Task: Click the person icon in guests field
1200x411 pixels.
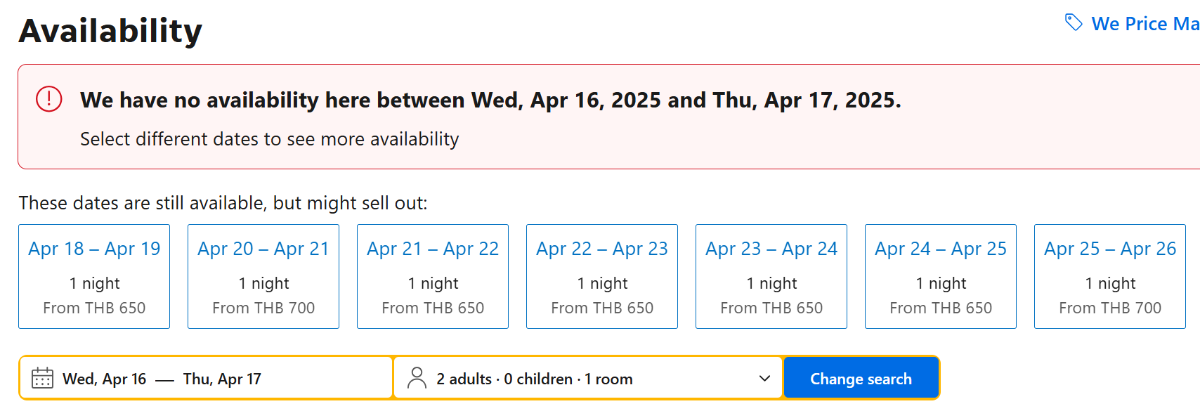Action: point(417,378)
